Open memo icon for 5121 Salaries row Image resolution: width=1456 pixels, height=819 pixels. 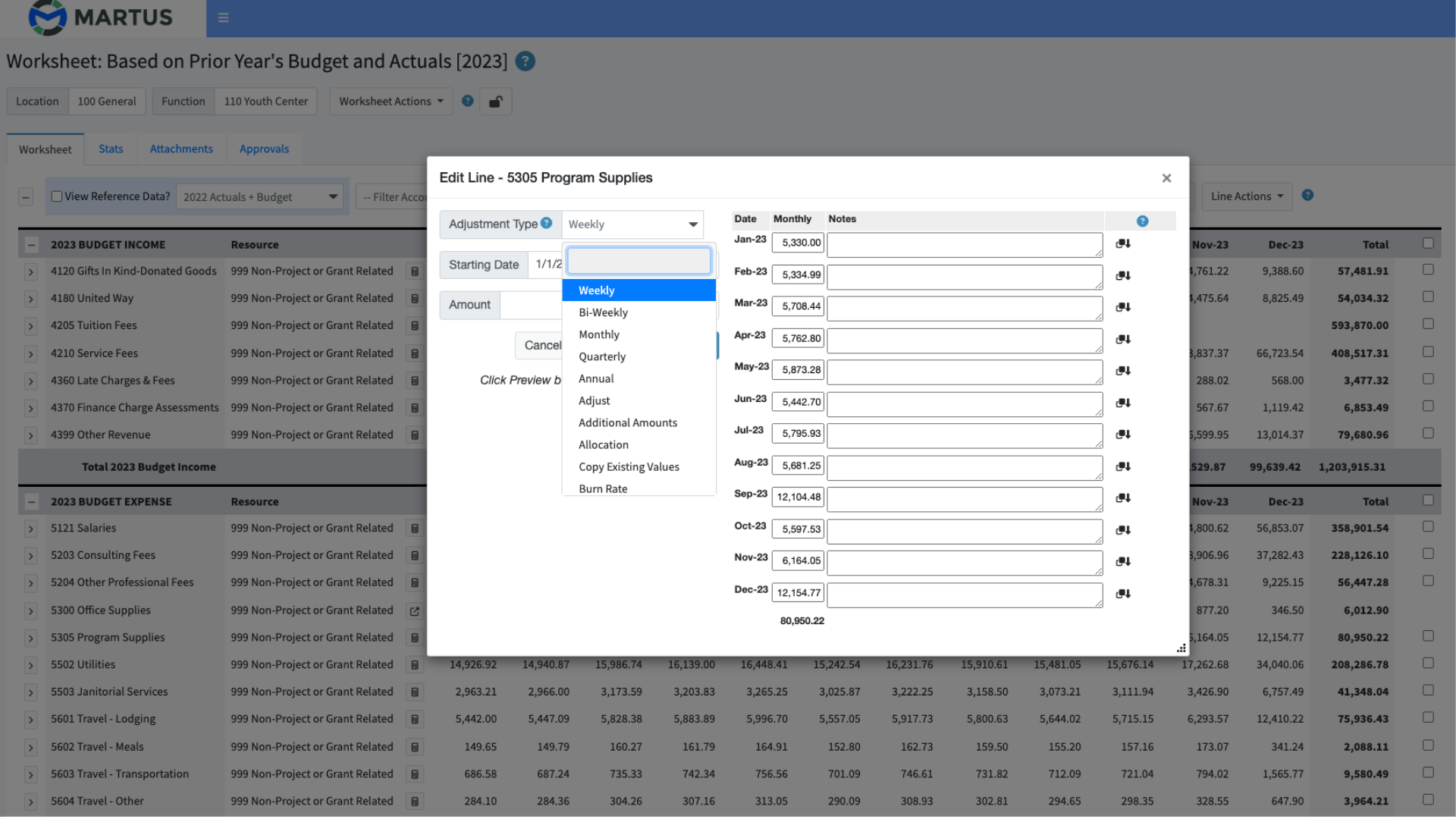pyautogui.click(x=415, y=529)
